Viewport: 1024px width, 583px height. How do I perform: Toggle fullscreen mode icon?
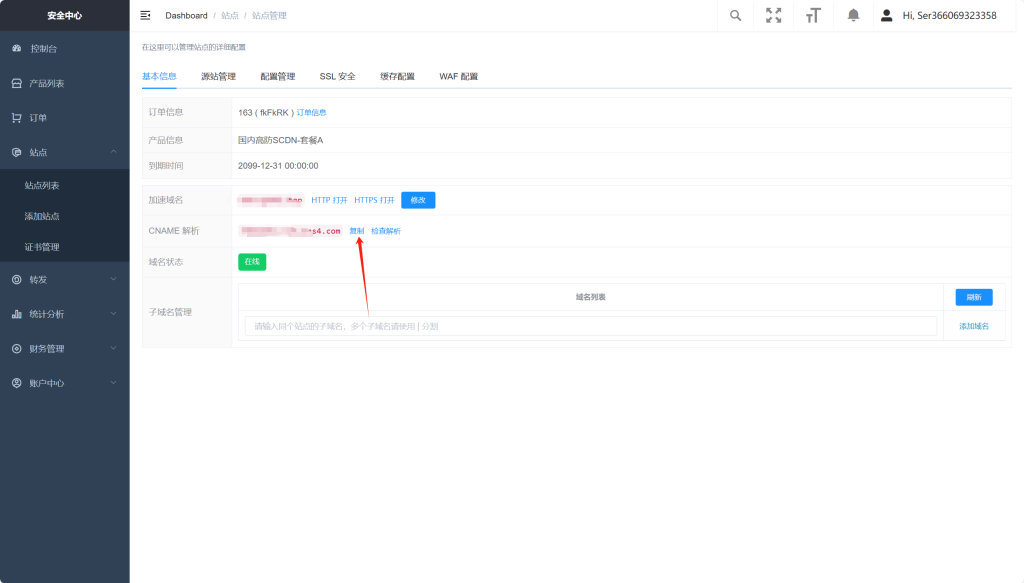pyautogui.click(x=773, y=15)
